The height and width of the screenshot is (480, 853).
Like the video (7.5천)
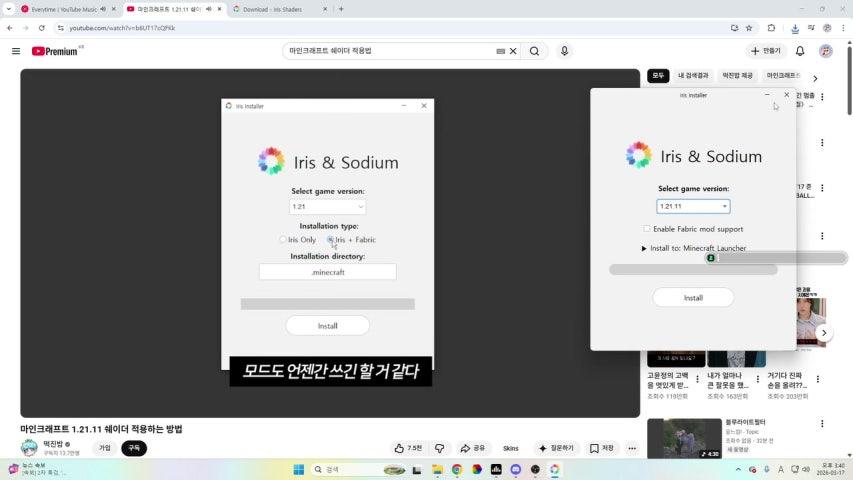[408, 448]
